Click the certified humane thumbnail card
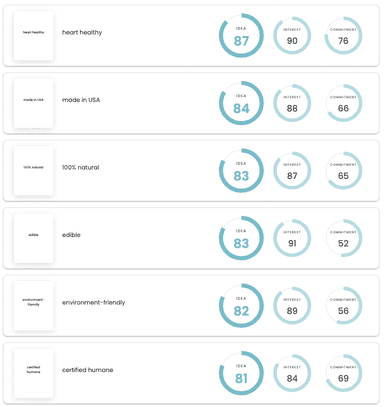 [x=33, y=373]
